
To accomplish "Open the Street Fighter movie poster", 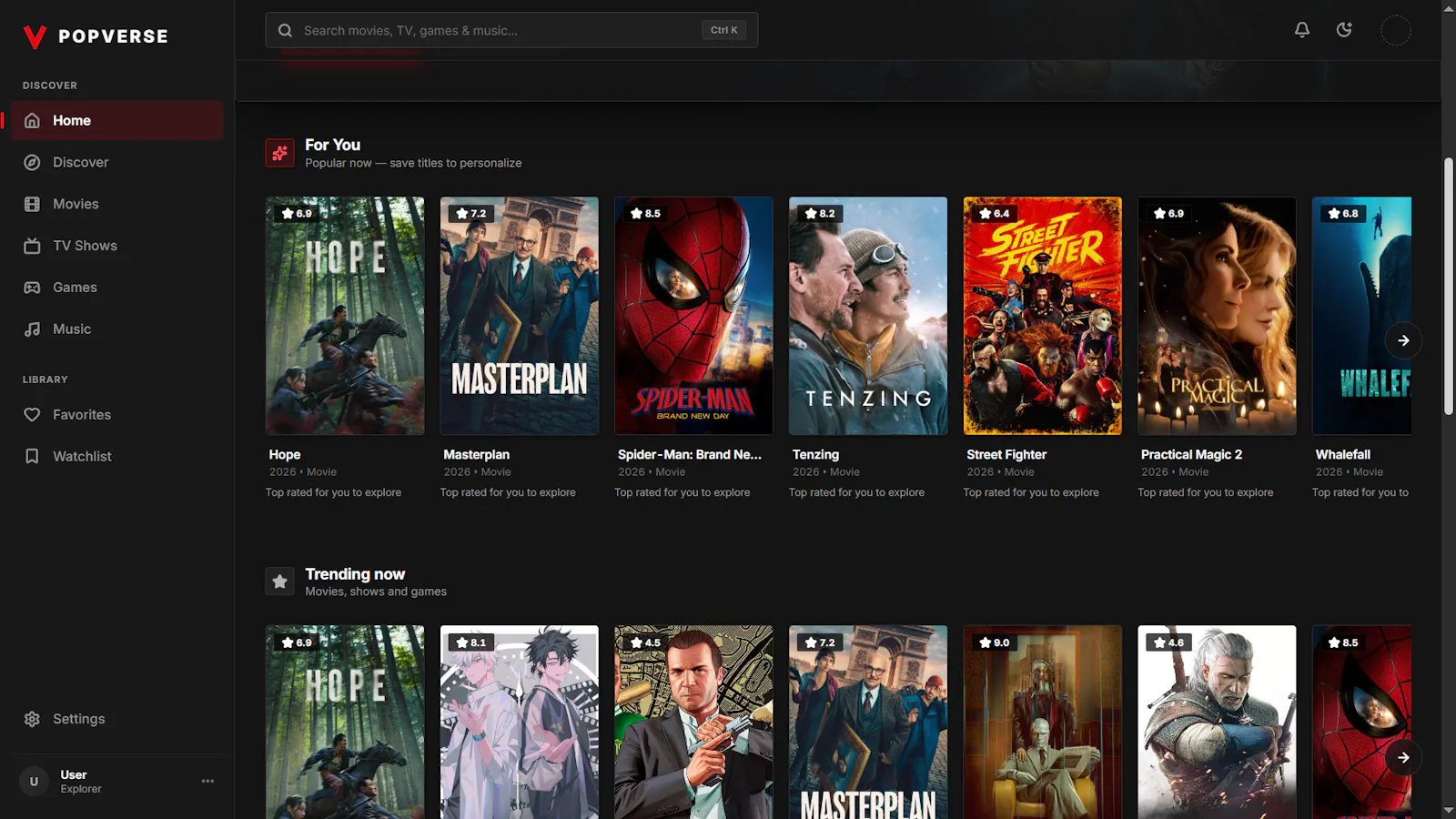I will (1043, 316).
